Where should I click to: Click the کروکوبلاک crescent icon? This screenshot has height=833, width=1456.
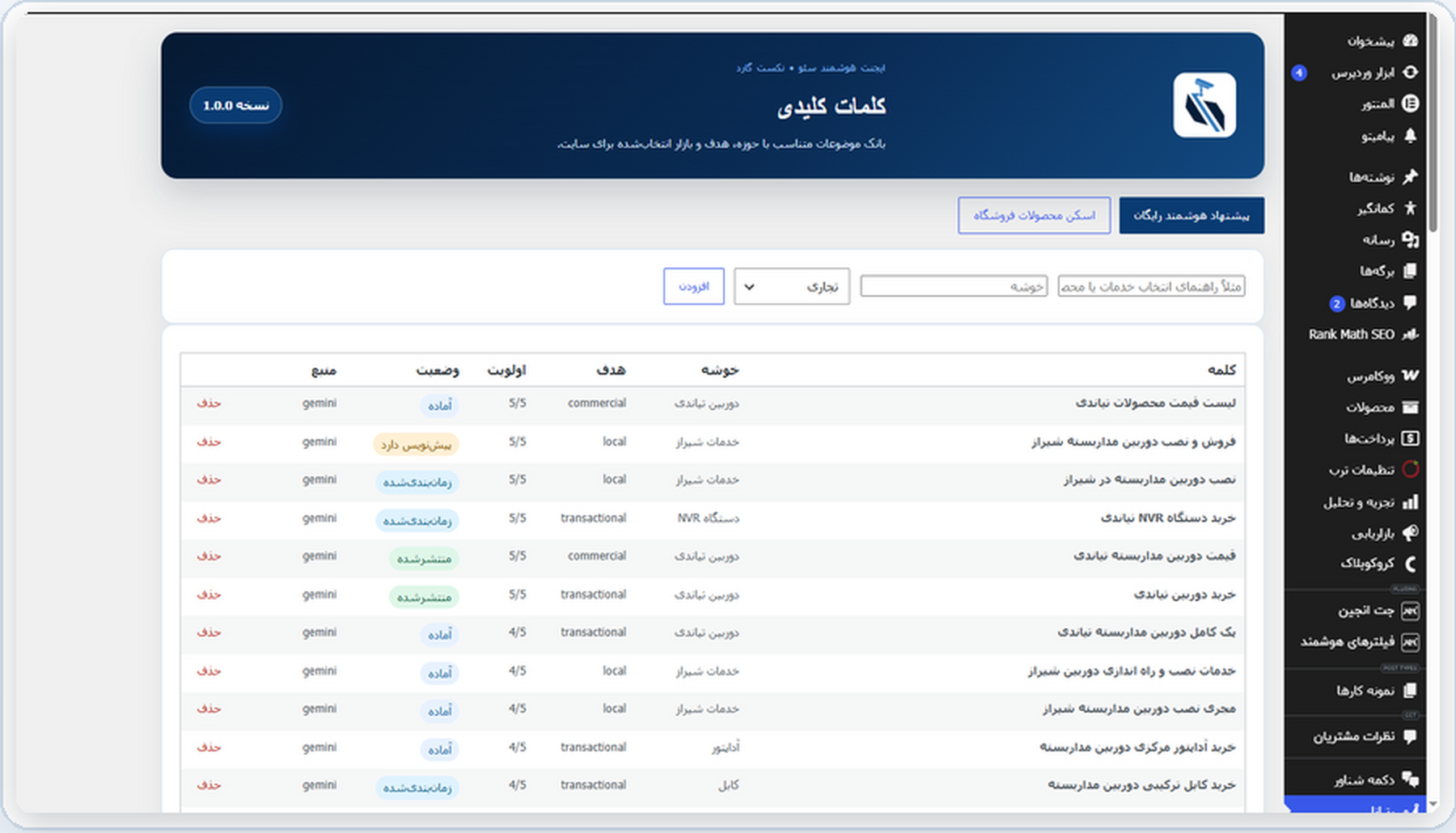pyautogui.click(x=1410, y=564)
